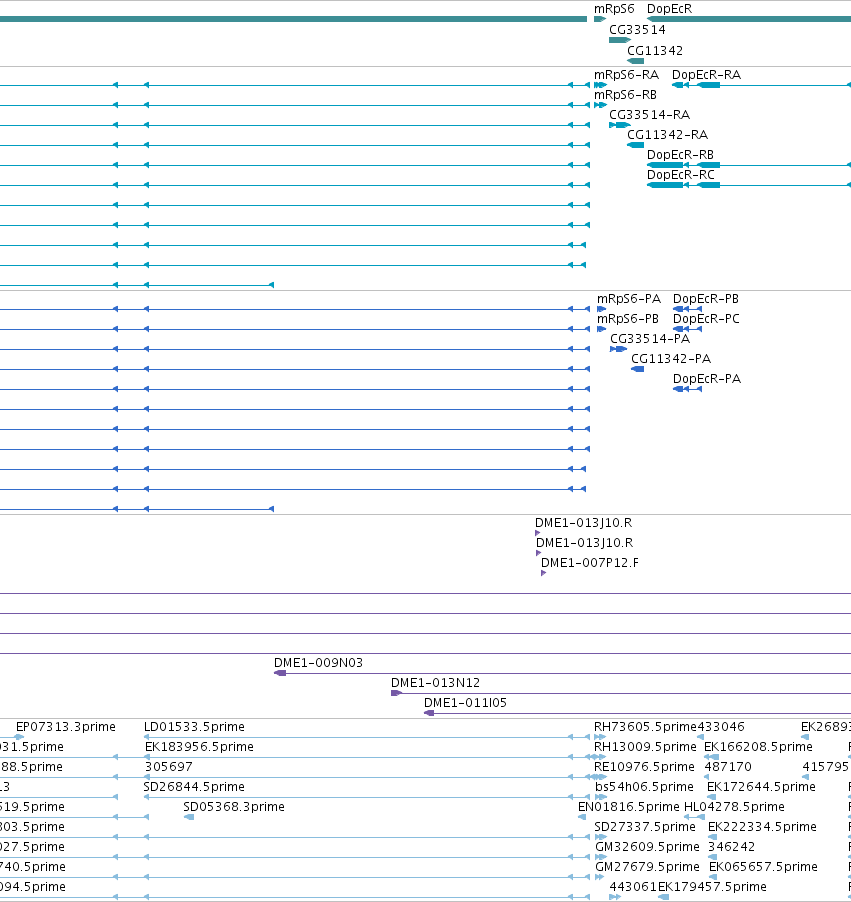Select EST EN01816.5prime
This screenshot has width=851, height=902.
point(629,807)
